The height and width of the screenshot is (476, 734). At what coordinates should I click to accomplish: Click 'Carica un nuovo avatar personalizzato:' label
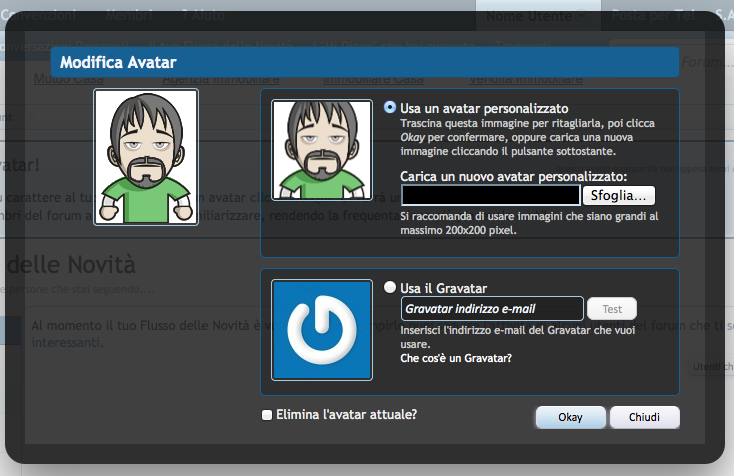click(x=513, y=176)
